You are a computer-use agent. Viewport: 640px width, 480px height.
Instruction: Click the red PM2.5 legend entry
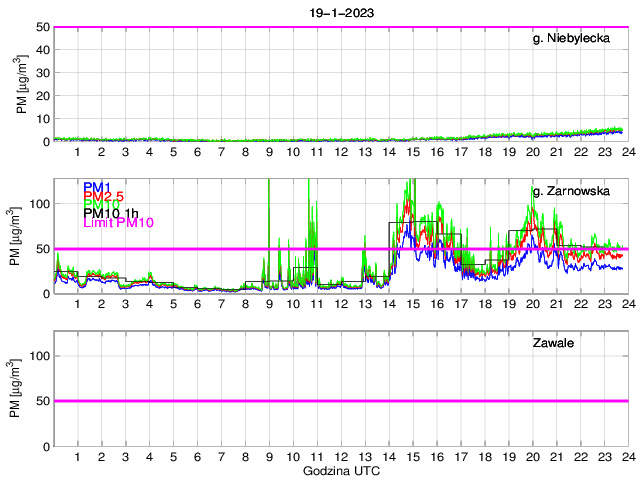click(104, 200)
